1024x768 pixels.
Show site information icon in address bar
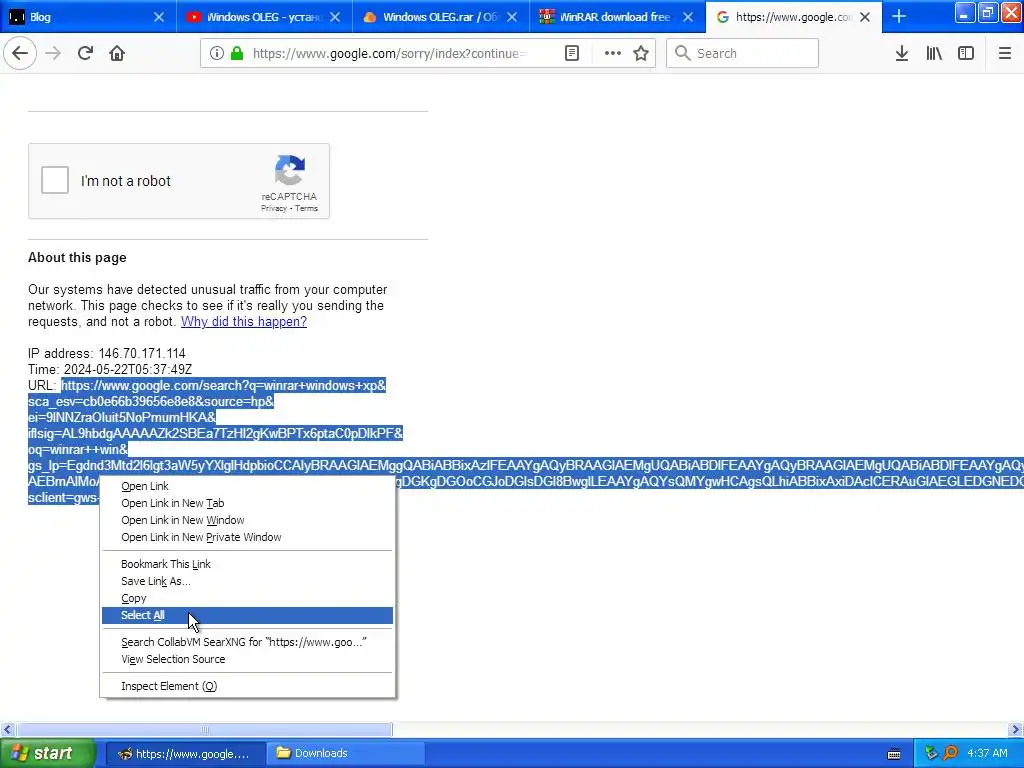[217, 53]
